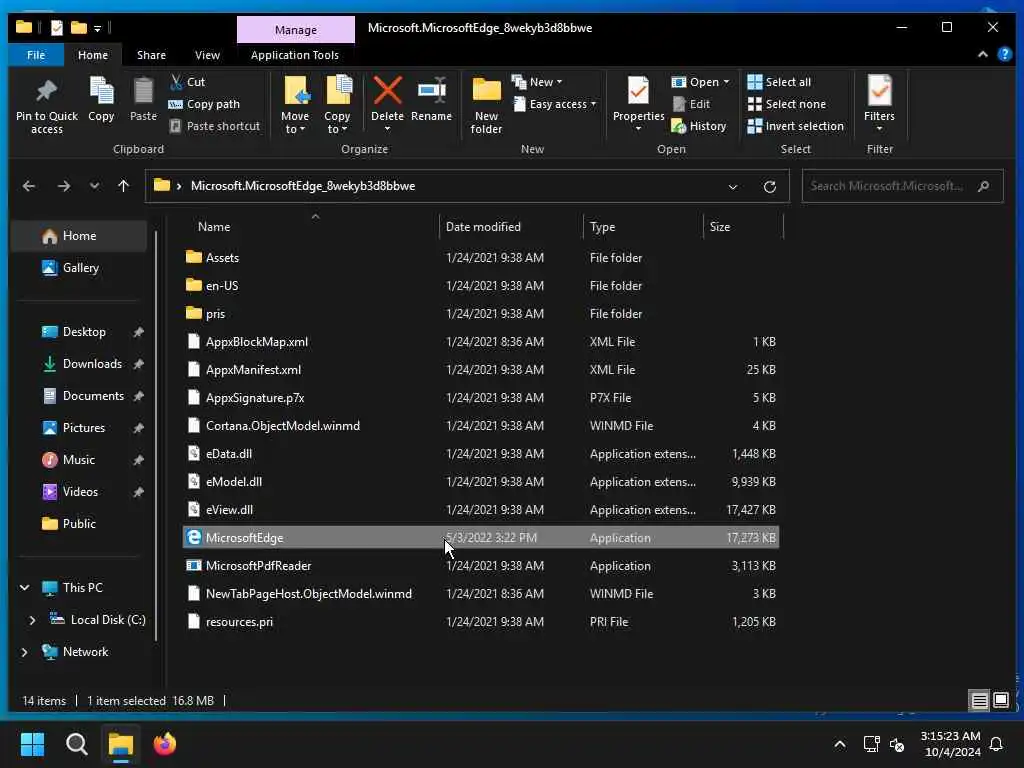1024x768 pixels.
Task: Open recent locations dropdown arrow
Action: (x=95, y=186)
